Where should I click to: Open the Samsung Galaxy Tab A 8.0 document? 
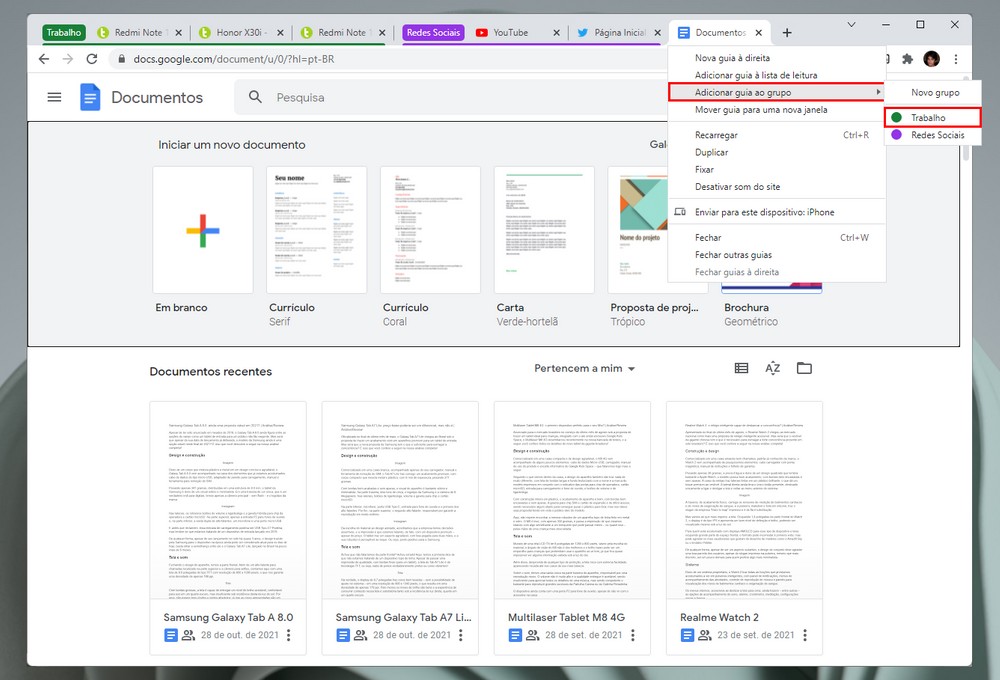pos(228,528)
